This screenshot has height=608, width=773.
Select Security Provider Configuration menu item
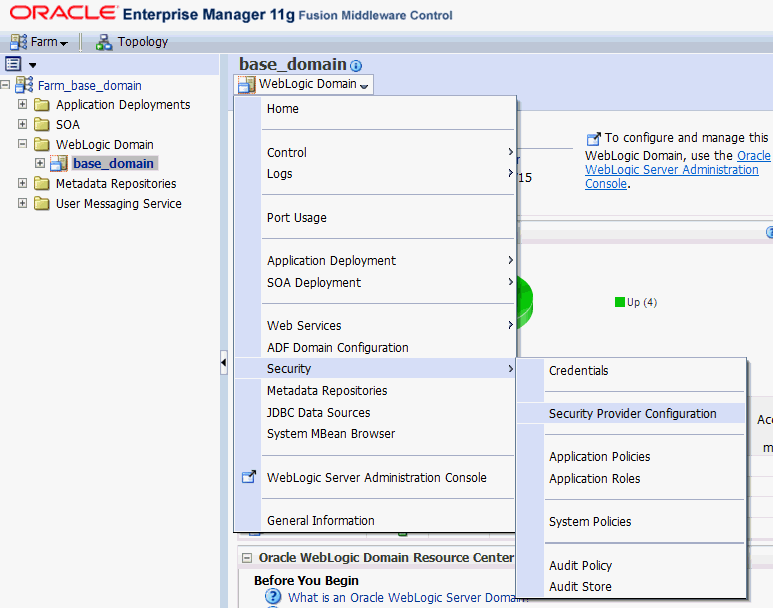click(x=632, y=414)
